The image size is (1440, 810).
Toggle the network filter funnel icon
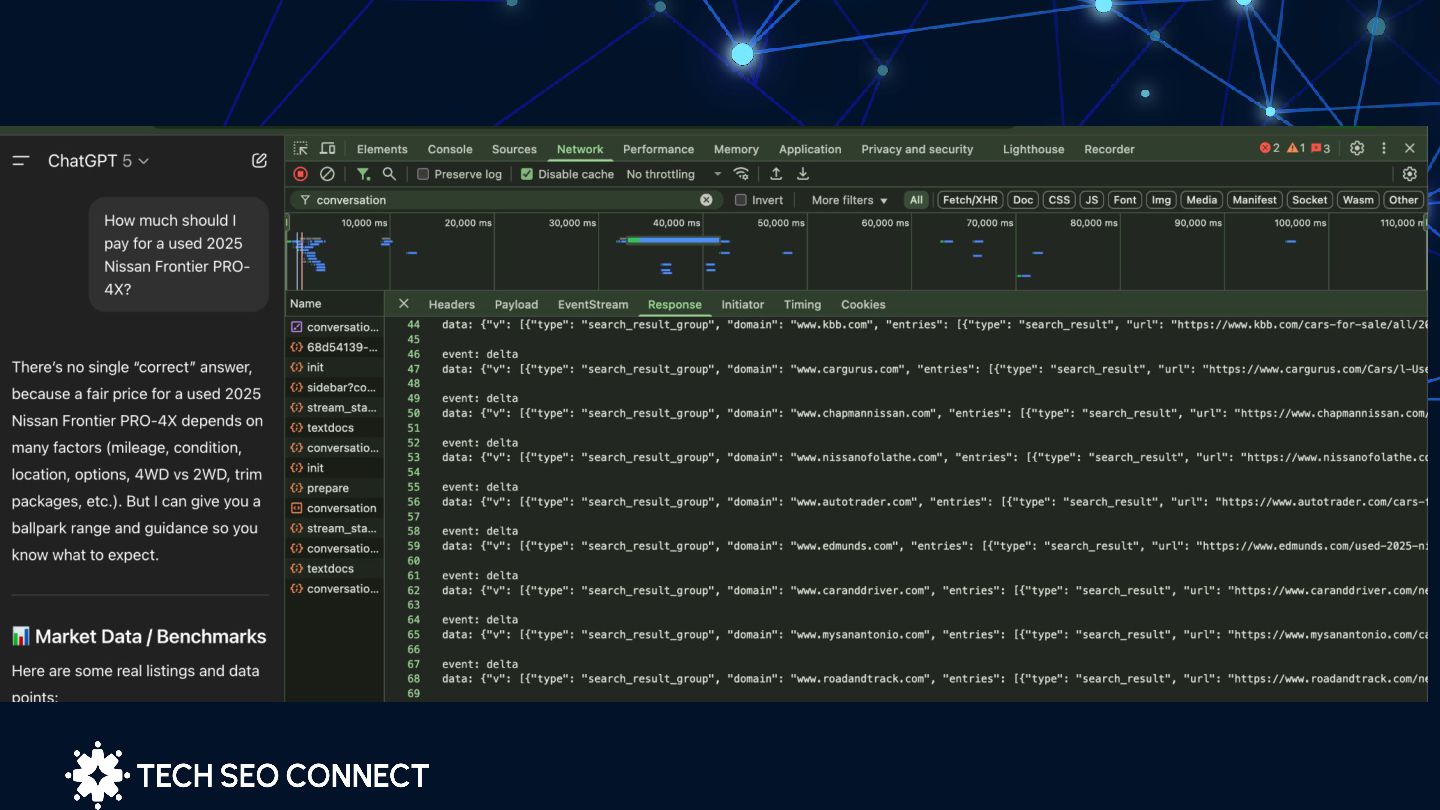pos(364,174)
